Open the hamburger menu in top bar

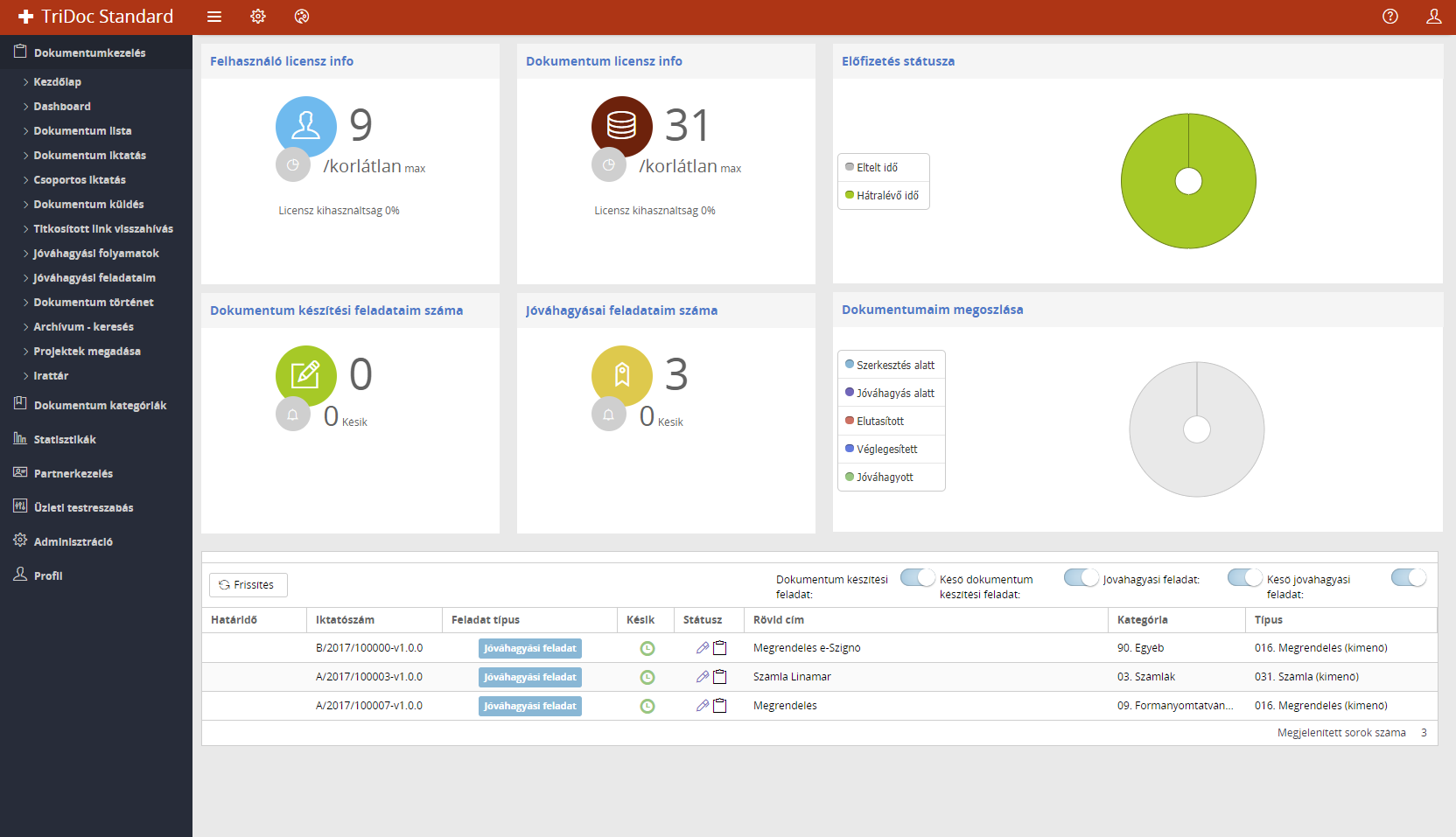[x=214, y=17]
